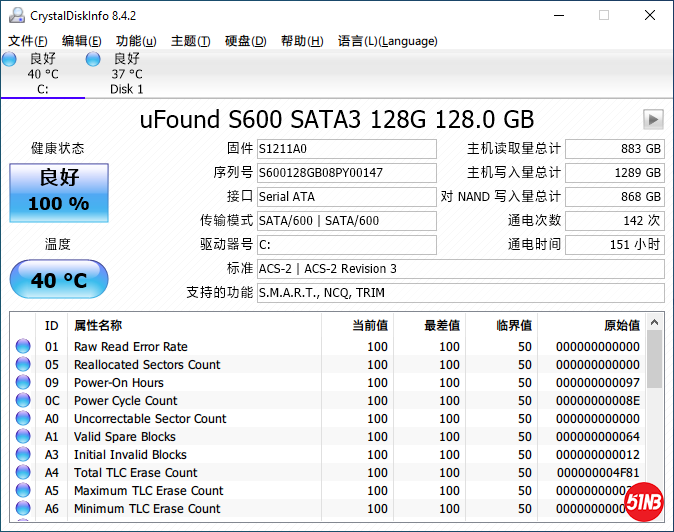The width and height of the screenshot is (674, 532).
Task: Open the 文件(F) menu
Action: pos(28,41)
